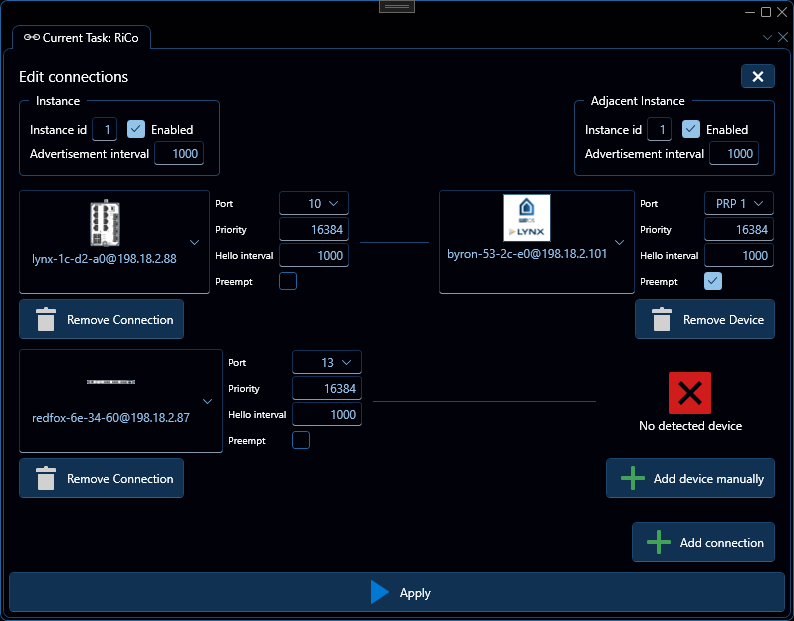Minimize the application window
This screenshot has height=621, width=794.
click(x=750, y=12)
